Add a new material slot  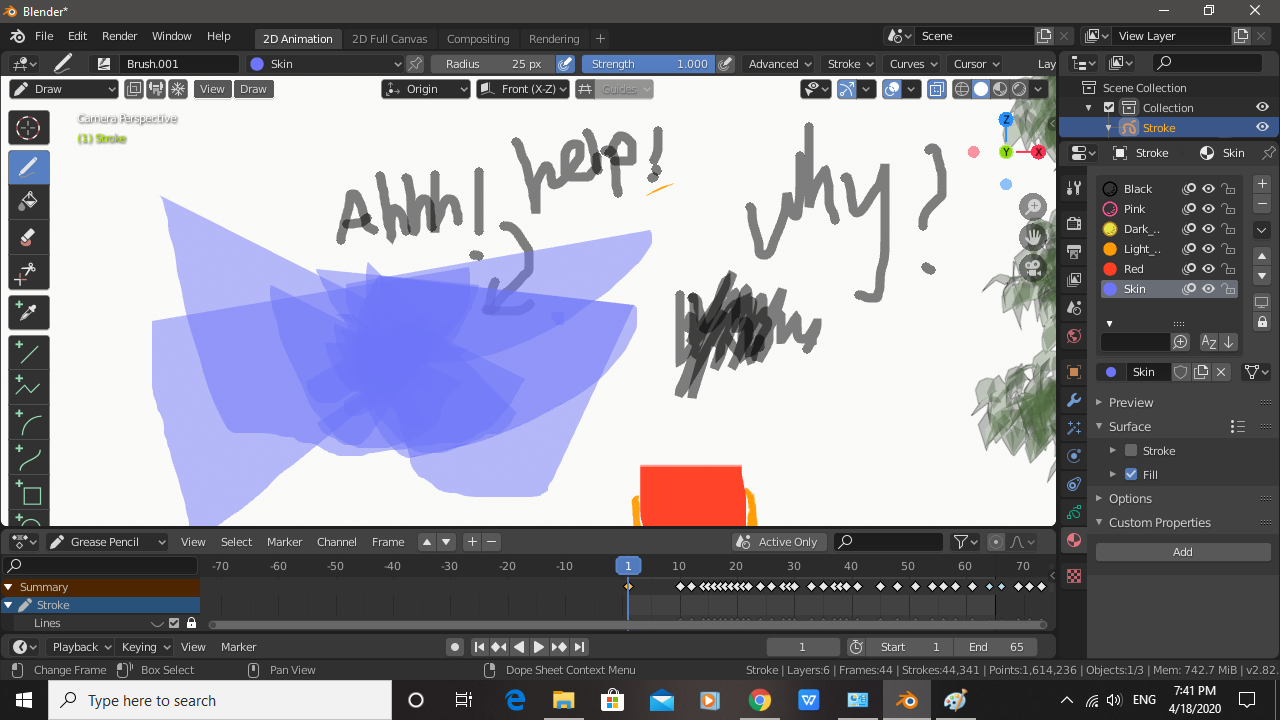pyautogui.click(x=1262, y=184)
